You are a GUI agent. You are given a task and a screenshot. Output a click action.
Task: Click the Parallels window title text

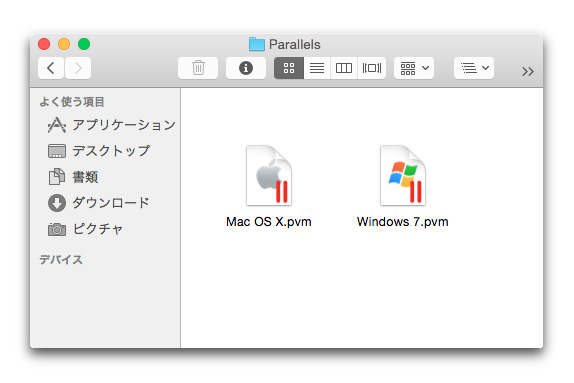point(295,44)
